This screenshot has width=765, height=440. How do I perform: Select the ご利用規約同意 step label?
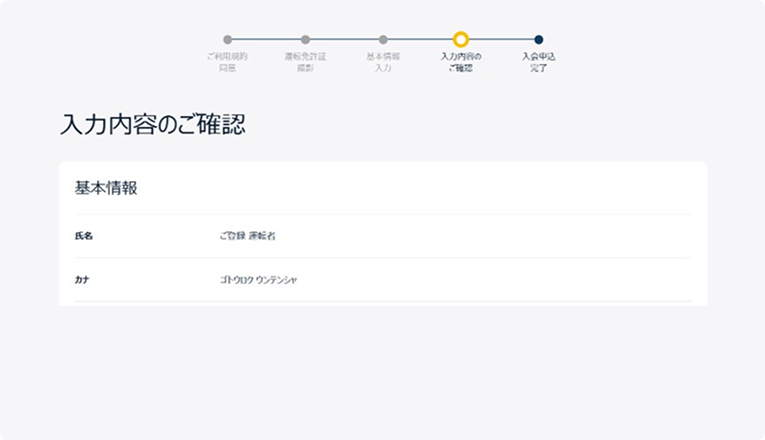pyautogui.click(x=227, y=62)
